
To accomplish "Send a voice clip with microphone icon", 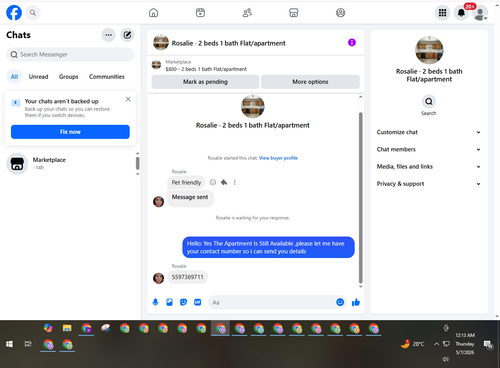I will pos(155,302).
